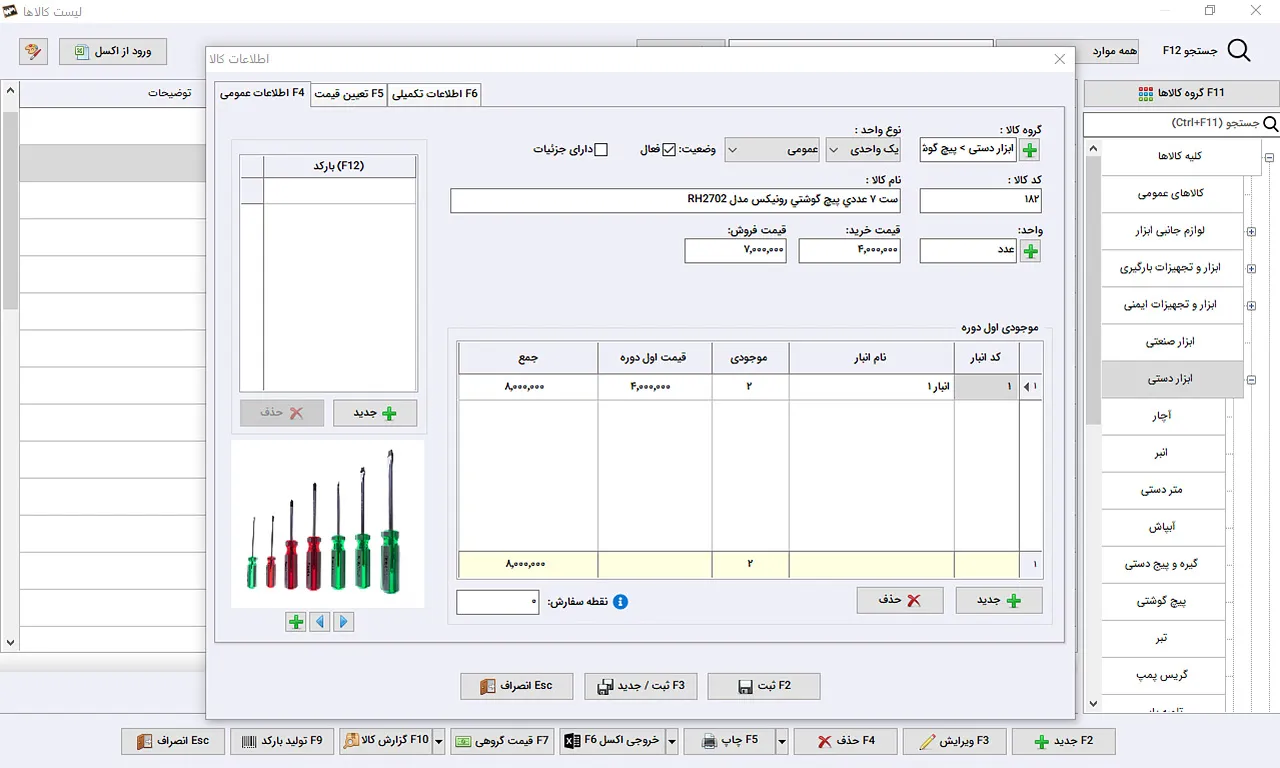Click F3 ثبت / جدید in the dialog

point(641,686)
